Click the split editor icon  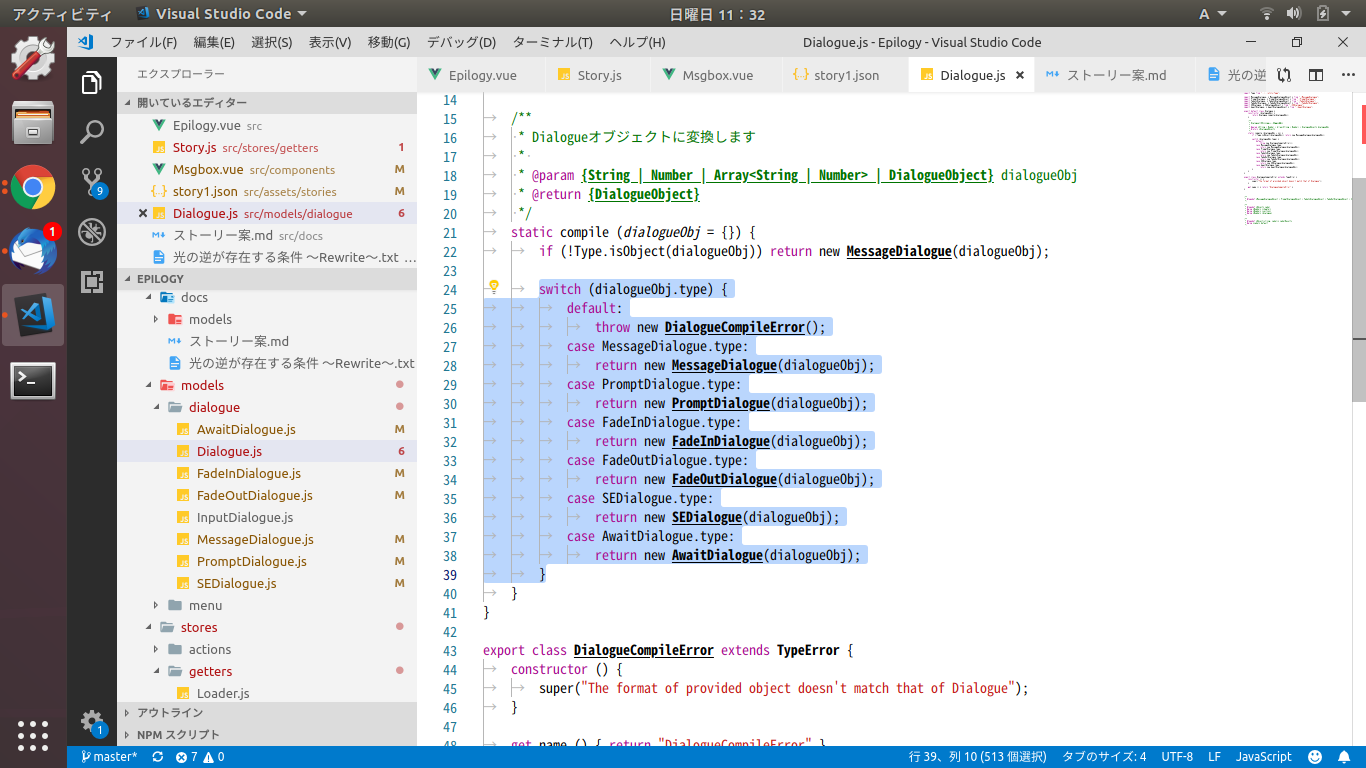click(1316, 75)
